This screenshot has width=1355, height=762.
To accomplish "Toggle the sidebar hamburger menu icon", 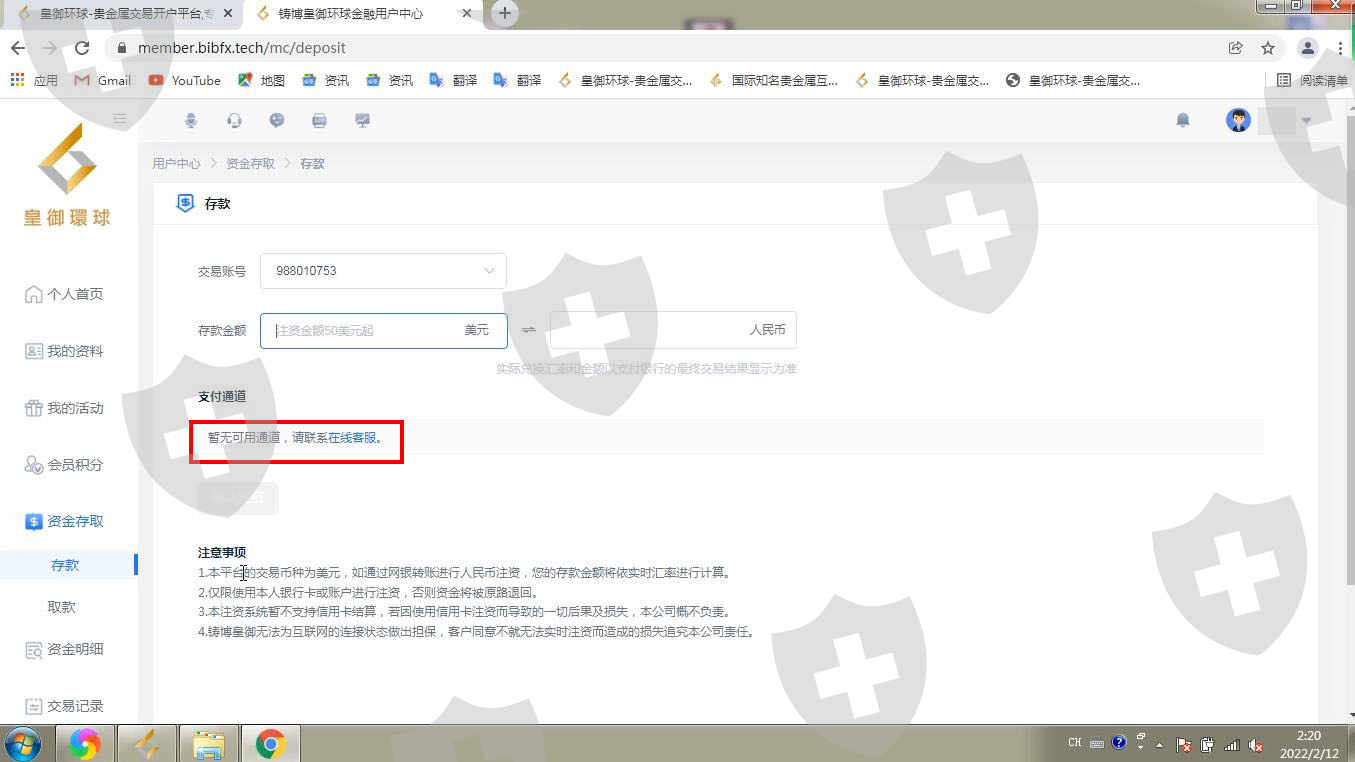I will pyautogui.click(x=120, y=120).
